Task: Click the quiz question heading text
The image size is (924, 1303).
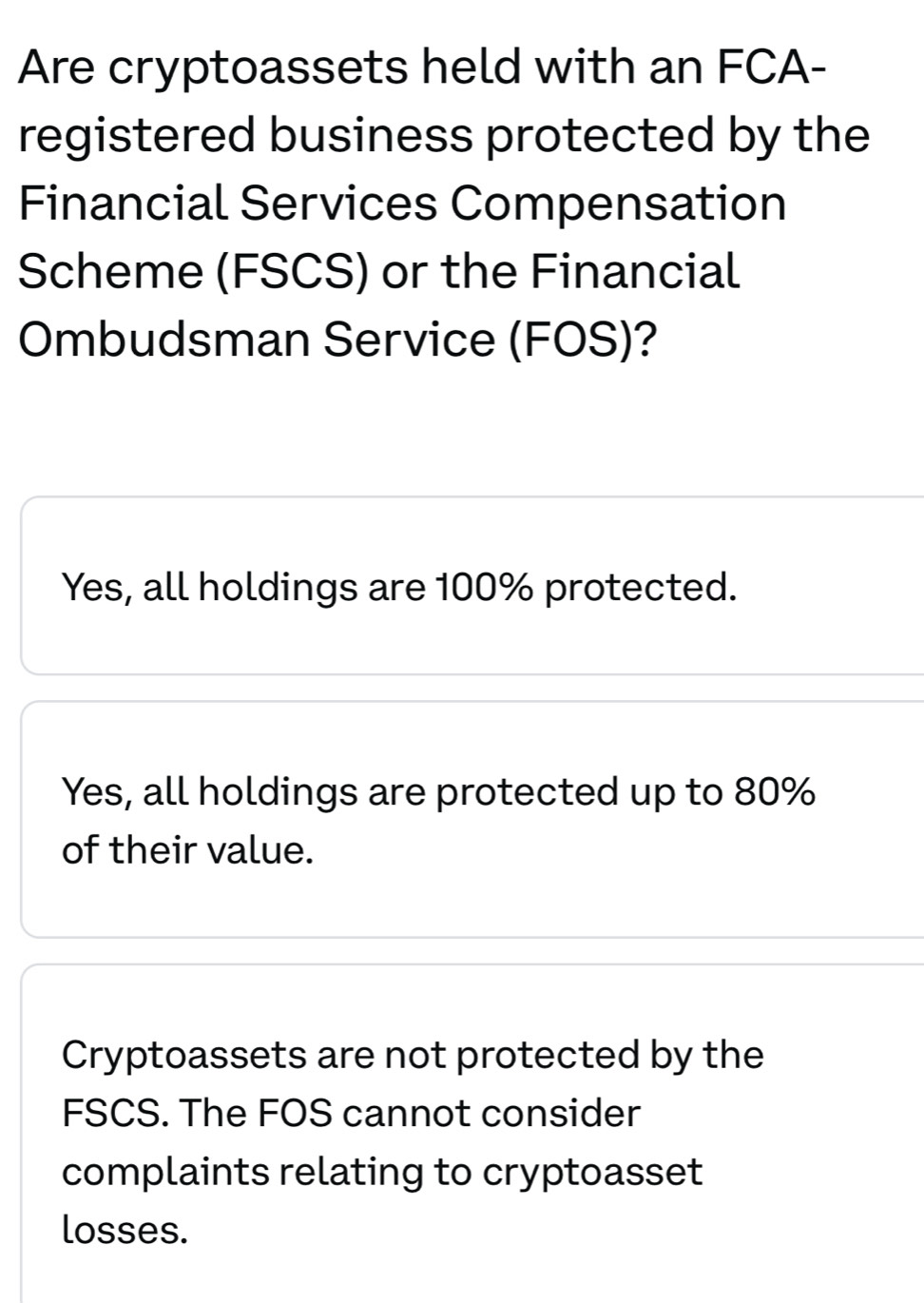Action: 445,202
